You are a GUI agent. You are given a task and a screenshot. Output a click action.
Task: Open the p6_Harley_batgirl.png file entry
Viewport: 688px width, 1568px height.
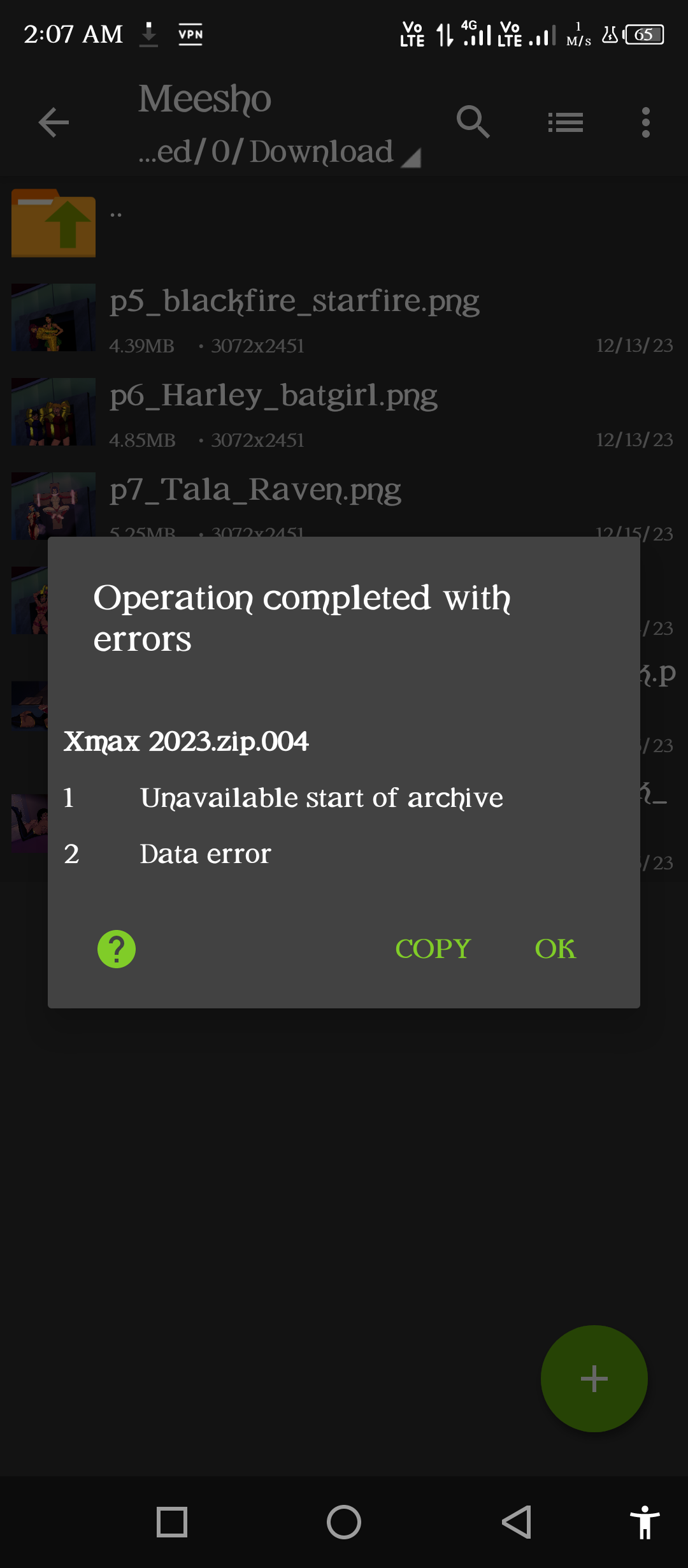point(344,412)
